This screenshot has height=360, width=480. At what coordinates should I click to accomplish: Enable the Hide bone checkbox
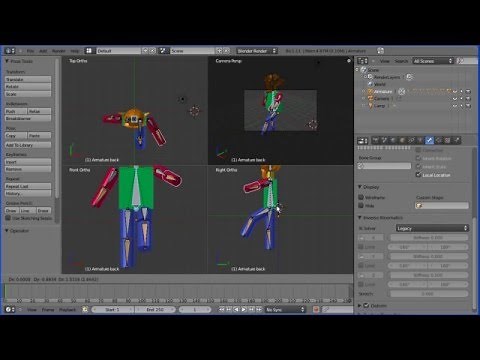(361, 206)
